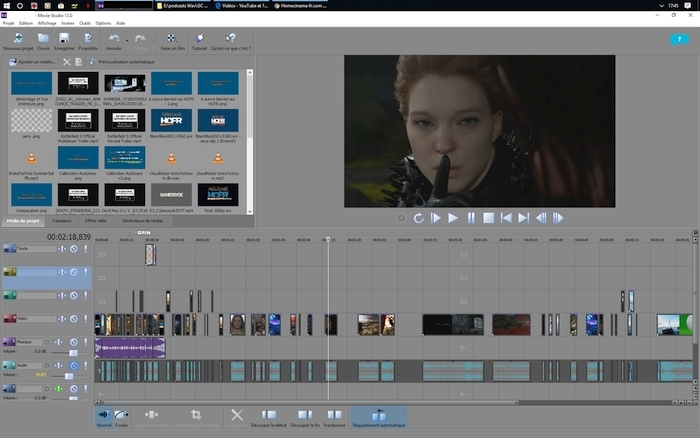Trim clip end with Découper la fin
Viewport: 700px width, 438px height.
coord(305,418)
